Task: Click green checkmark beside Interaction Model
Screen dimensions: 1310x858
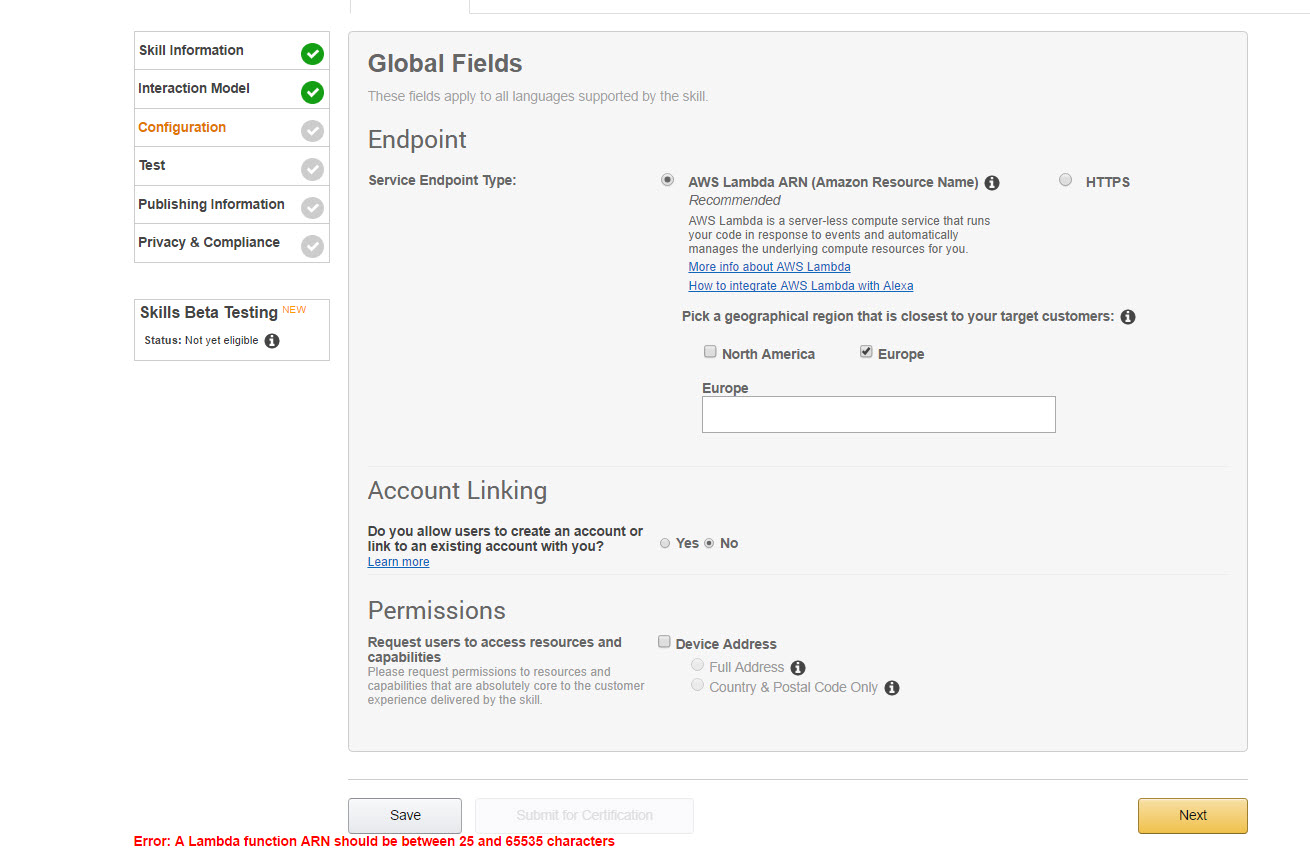Action: tap(312, 92)
